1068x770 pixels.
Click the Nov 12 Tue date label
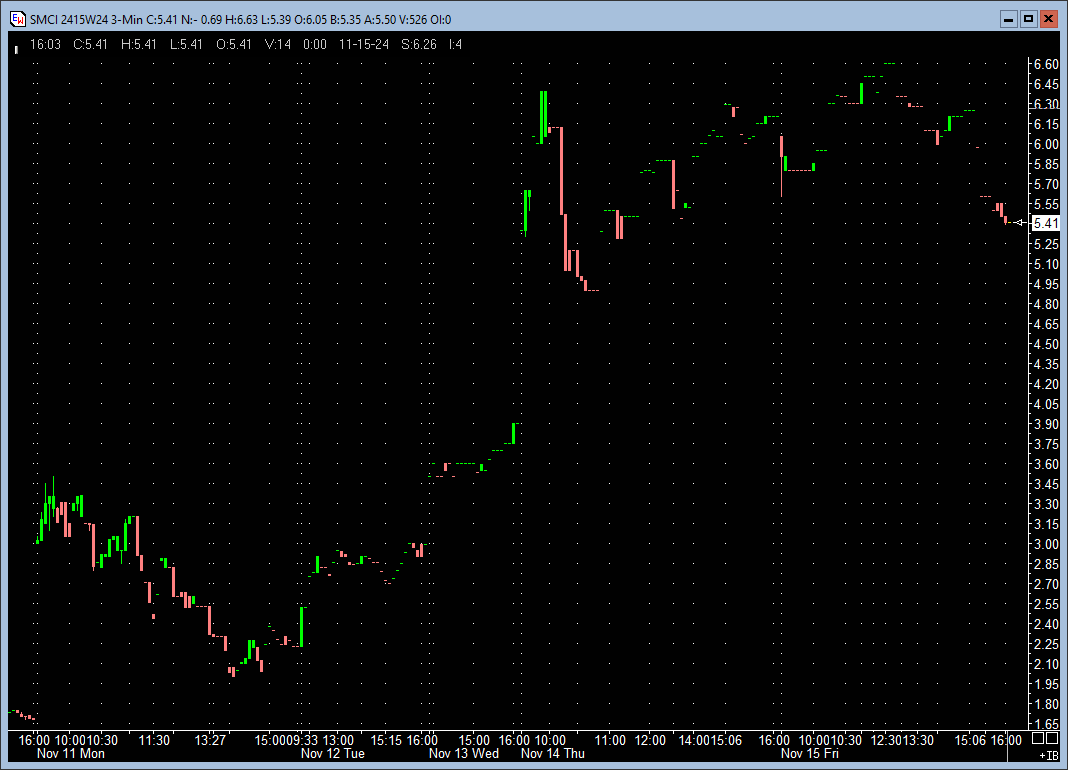coord(333,754)
